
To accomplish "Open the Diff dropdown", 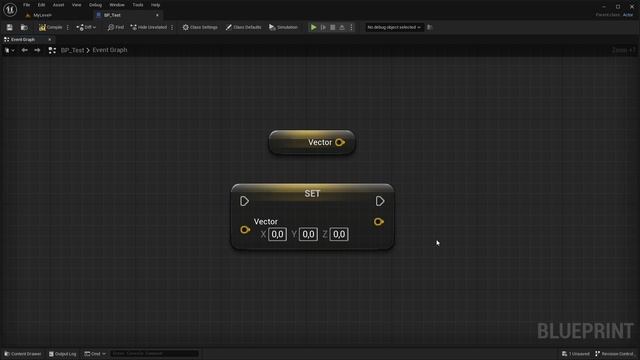I will 86,27.
